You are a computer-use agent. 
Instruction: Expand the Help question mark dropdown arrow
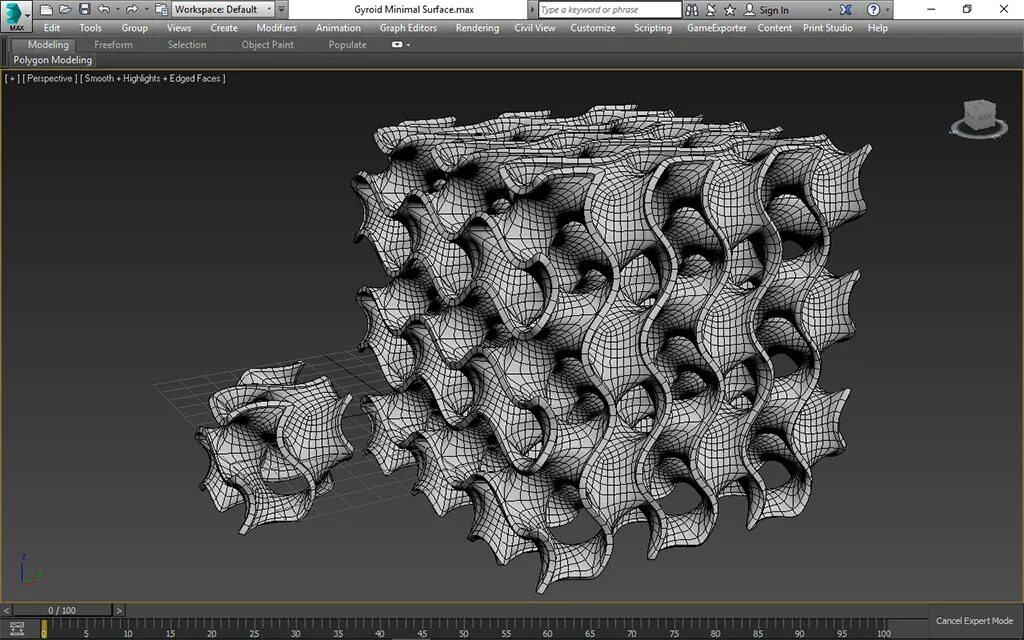pyautogui.click(x=889, y=10)
